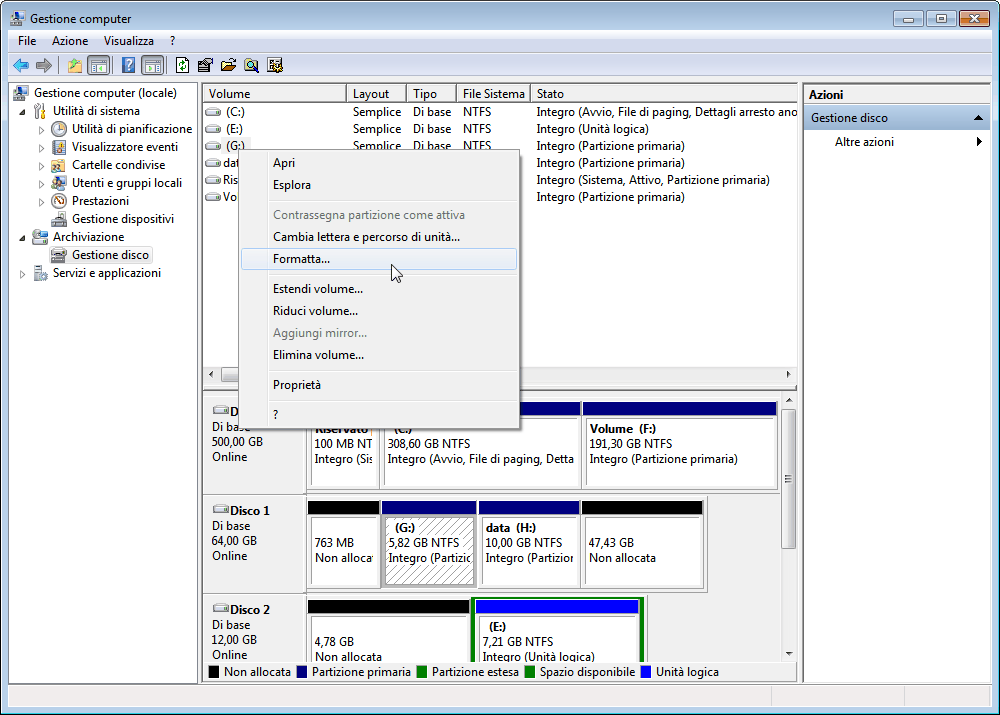Click the blue Help question mark icon

[128, 65]
